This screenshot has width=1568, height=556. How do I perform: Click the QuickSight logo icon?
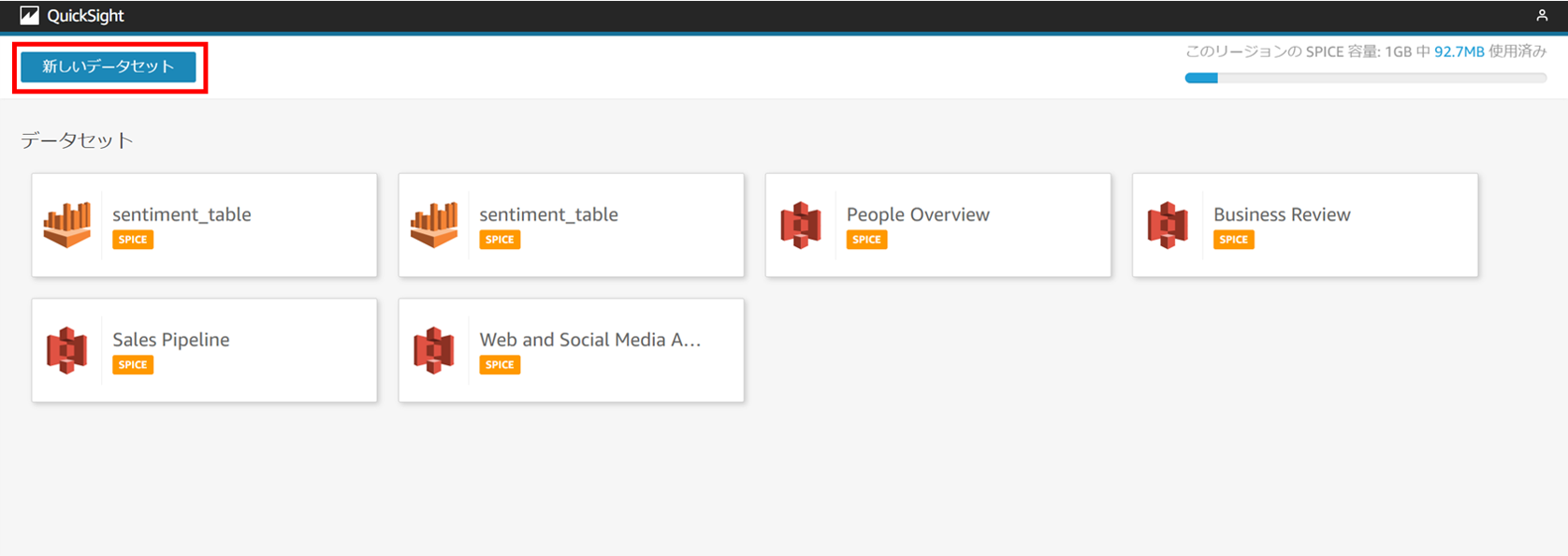click(29, 15)
